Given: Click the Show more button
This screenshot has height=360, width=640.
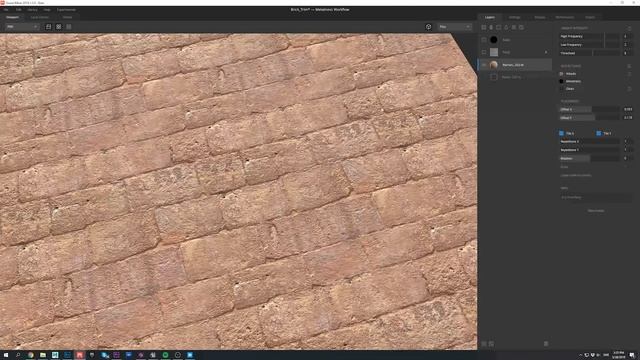Looking at the screenshot, I should [x=596, y=211].
